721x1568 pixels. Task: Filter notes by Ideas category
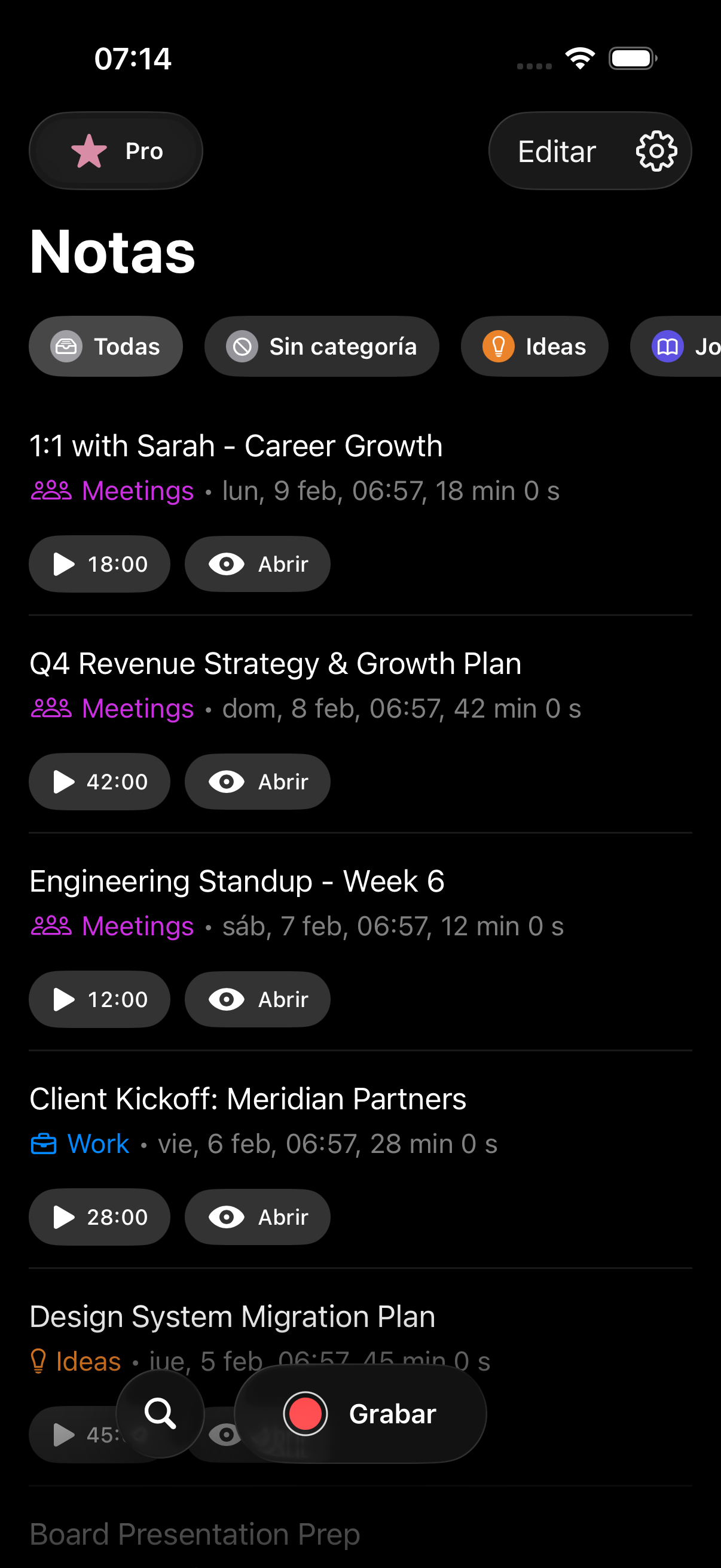pyautogui.click(x=534, y=346)
